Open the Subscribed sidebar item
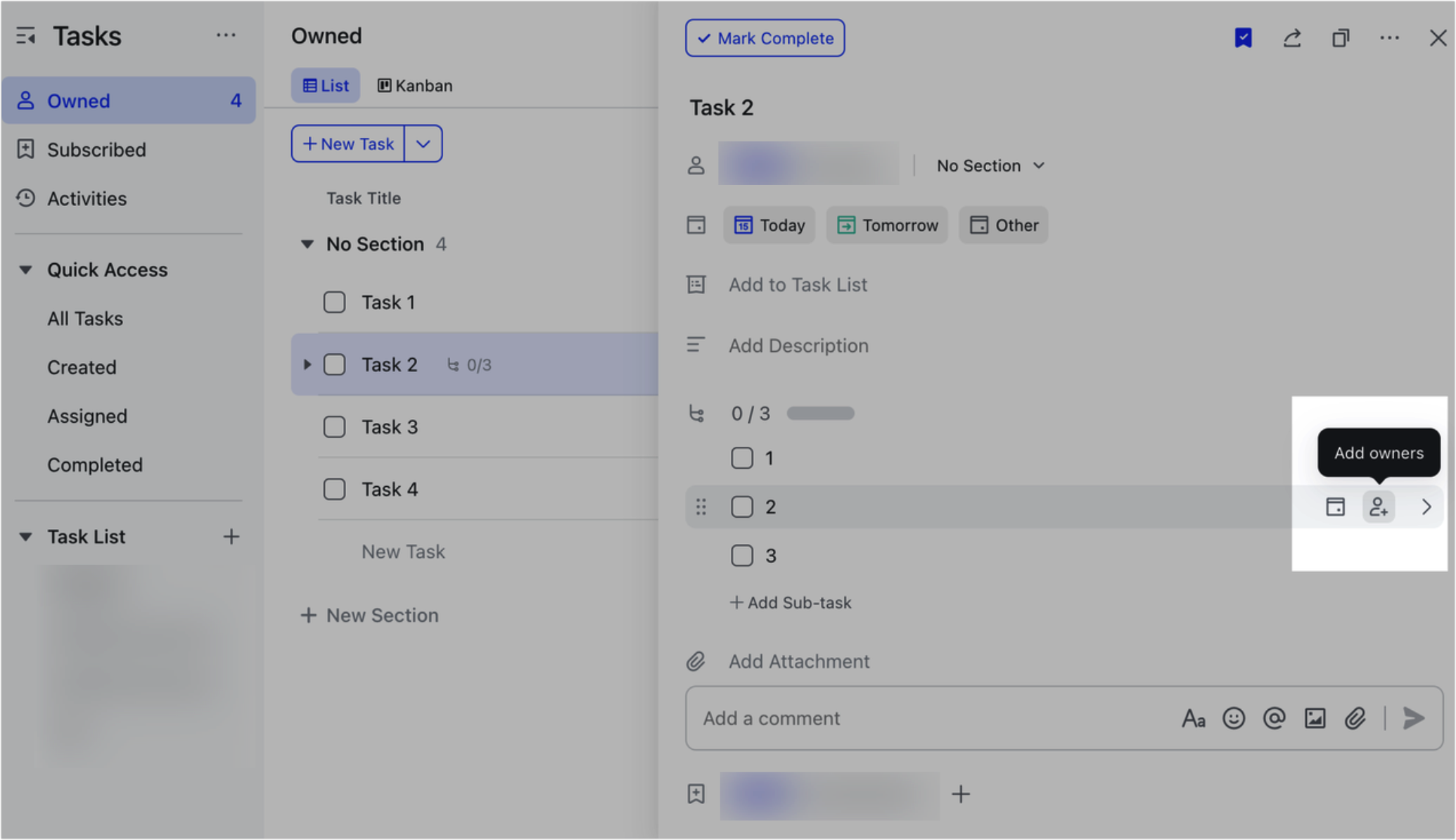Image resolution: width=1456 pixels, height=840 pixels. (96, 149)
